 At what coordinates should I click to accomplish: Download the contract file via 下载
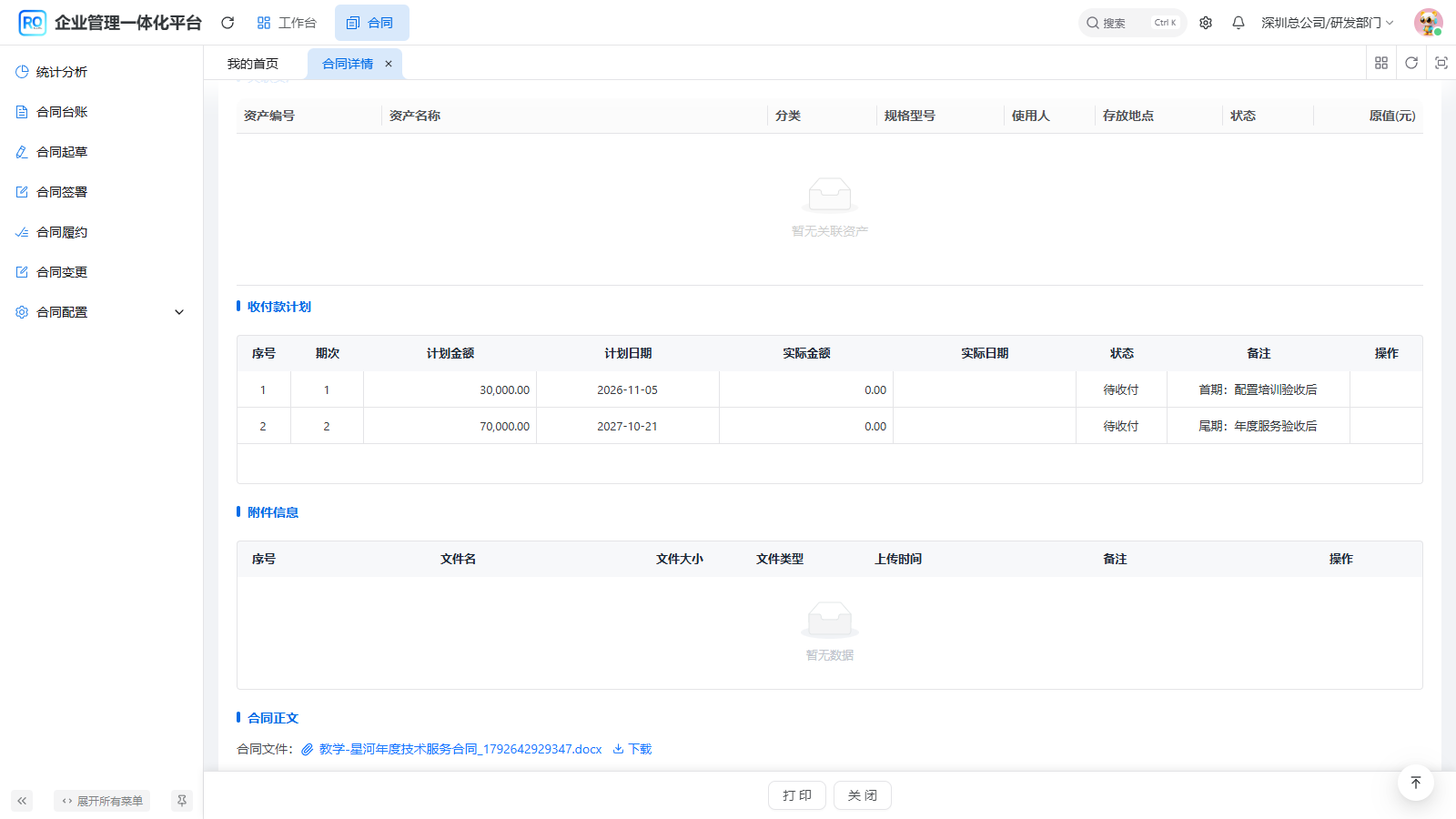pos(632,749)
